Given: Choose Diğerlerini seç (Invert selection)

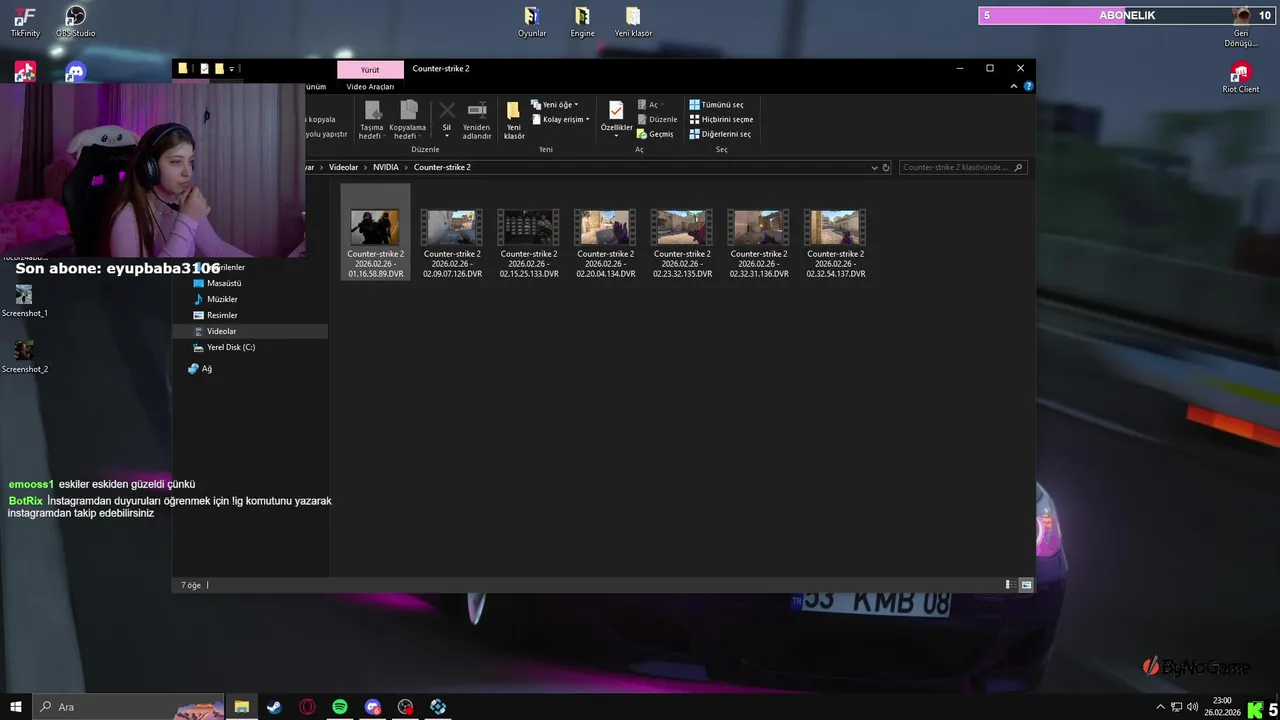Looking at the screenshot, I should [x=720, y=134].
